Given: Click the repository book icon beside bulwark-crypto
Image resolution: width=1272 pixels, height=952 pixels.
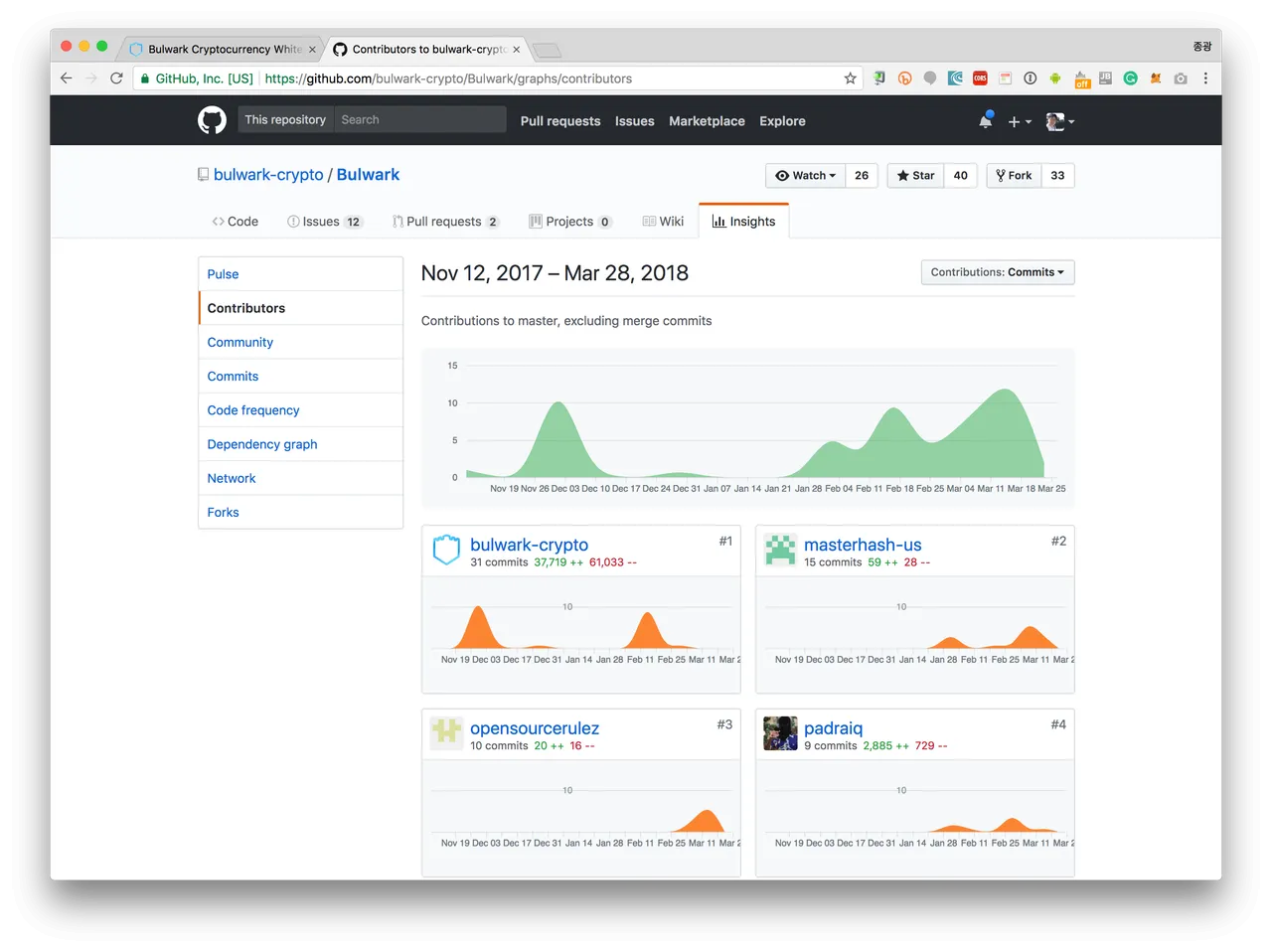Looking at the screenshot, I should [204, 175].
